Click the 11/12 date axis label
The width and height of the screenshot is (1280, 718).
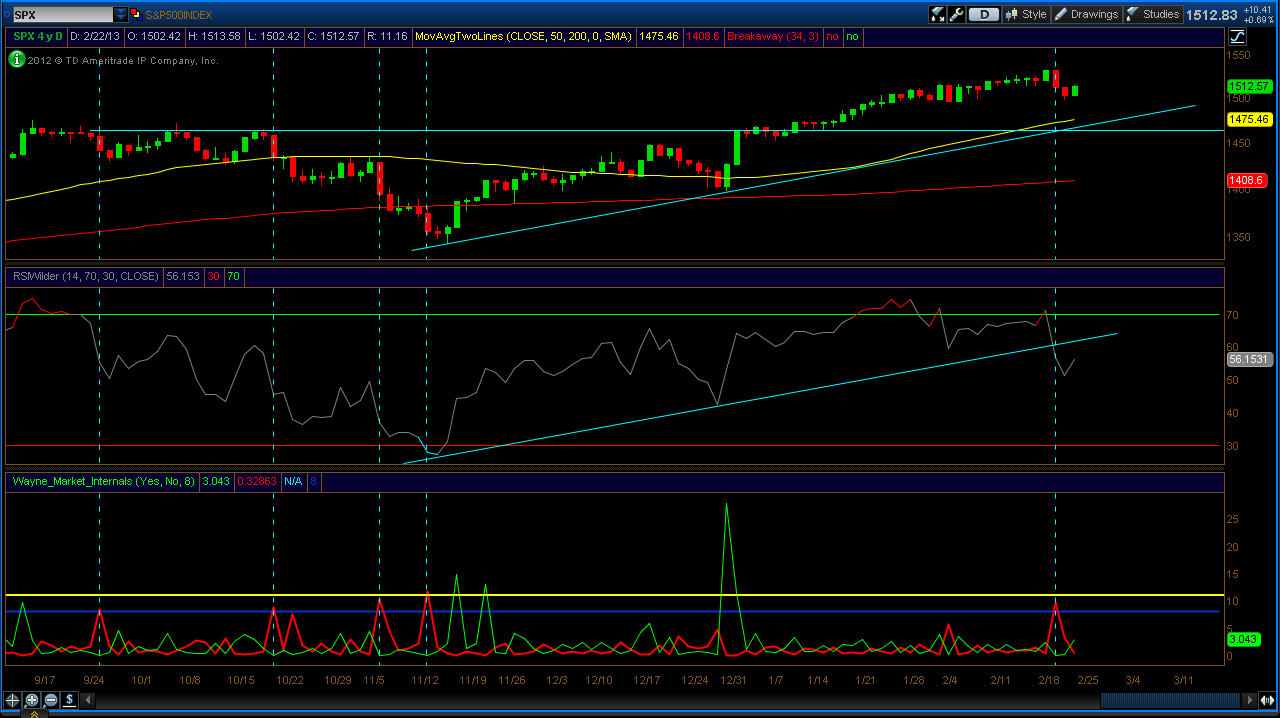(x=426, y=679)
